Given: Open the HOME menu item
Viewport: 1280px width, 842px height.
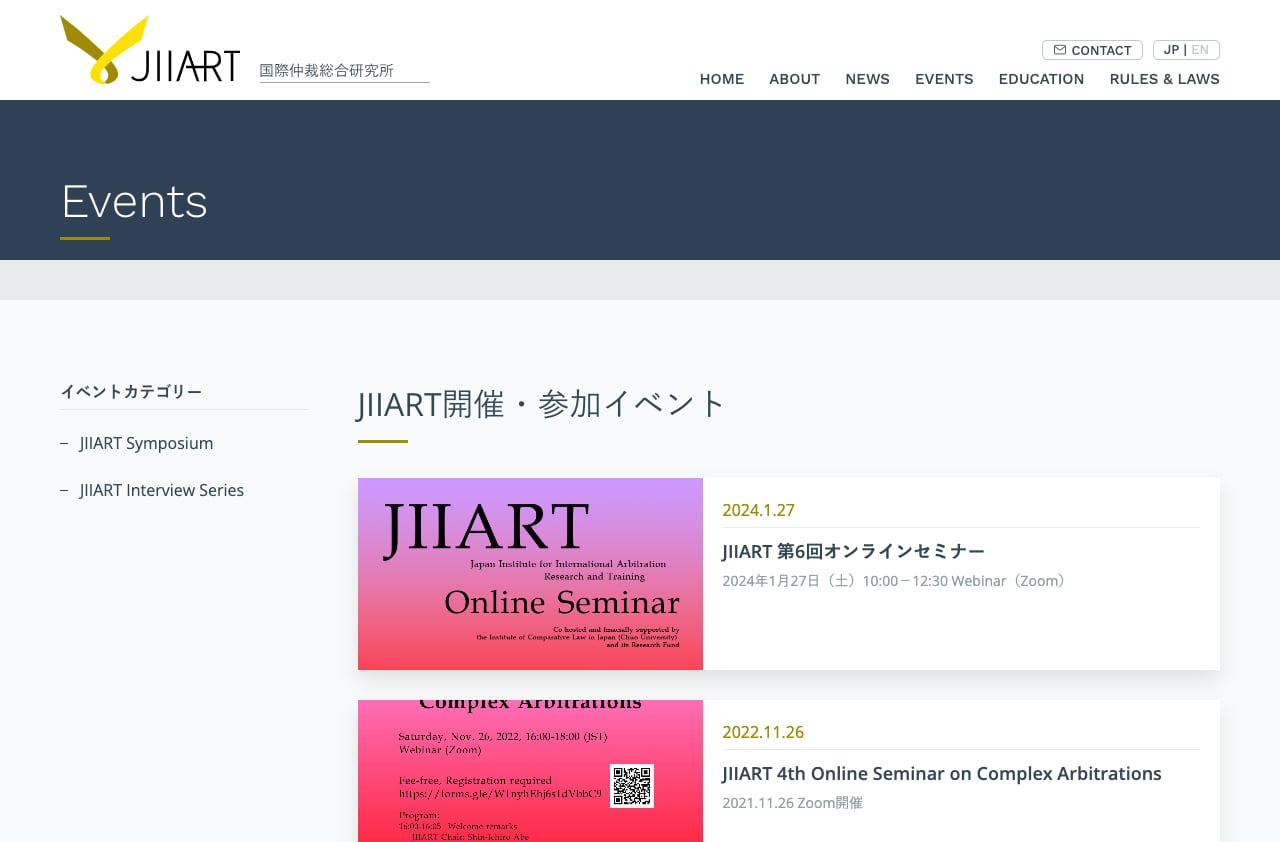Looking at the screenshot, I should (x=721, y=79).
